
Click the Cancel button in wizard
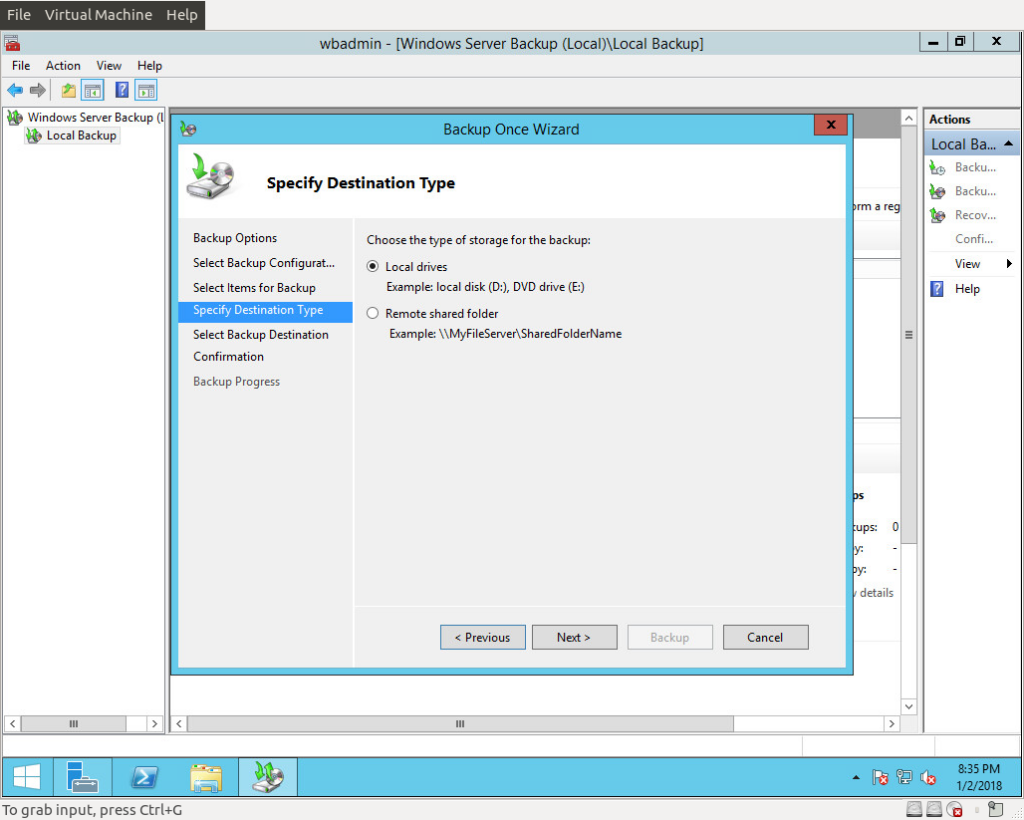pyautogui.click(x=765, y=637)
